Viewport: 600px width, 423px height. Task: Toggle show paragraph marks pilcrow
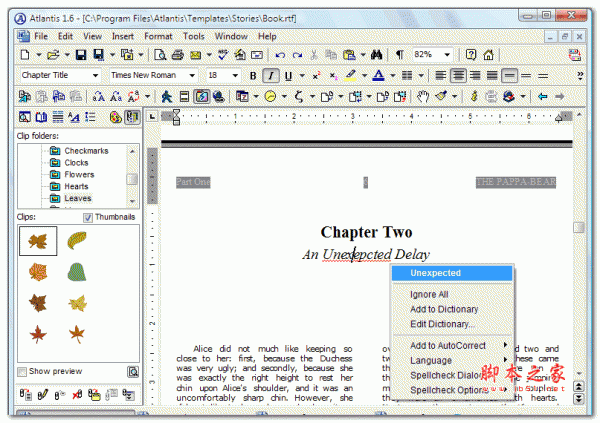[399, 55]
